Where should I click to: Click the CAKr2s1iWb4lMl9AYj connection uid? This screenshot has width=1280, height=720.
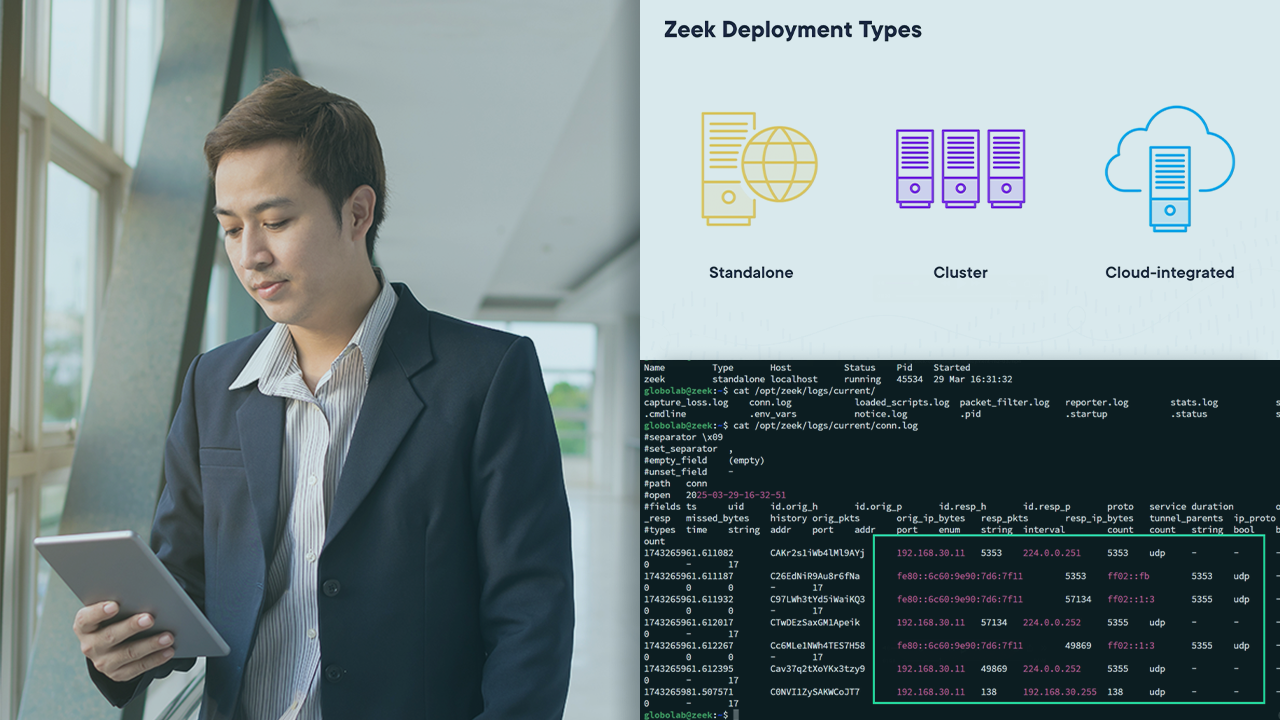click(x=817, y=553)
